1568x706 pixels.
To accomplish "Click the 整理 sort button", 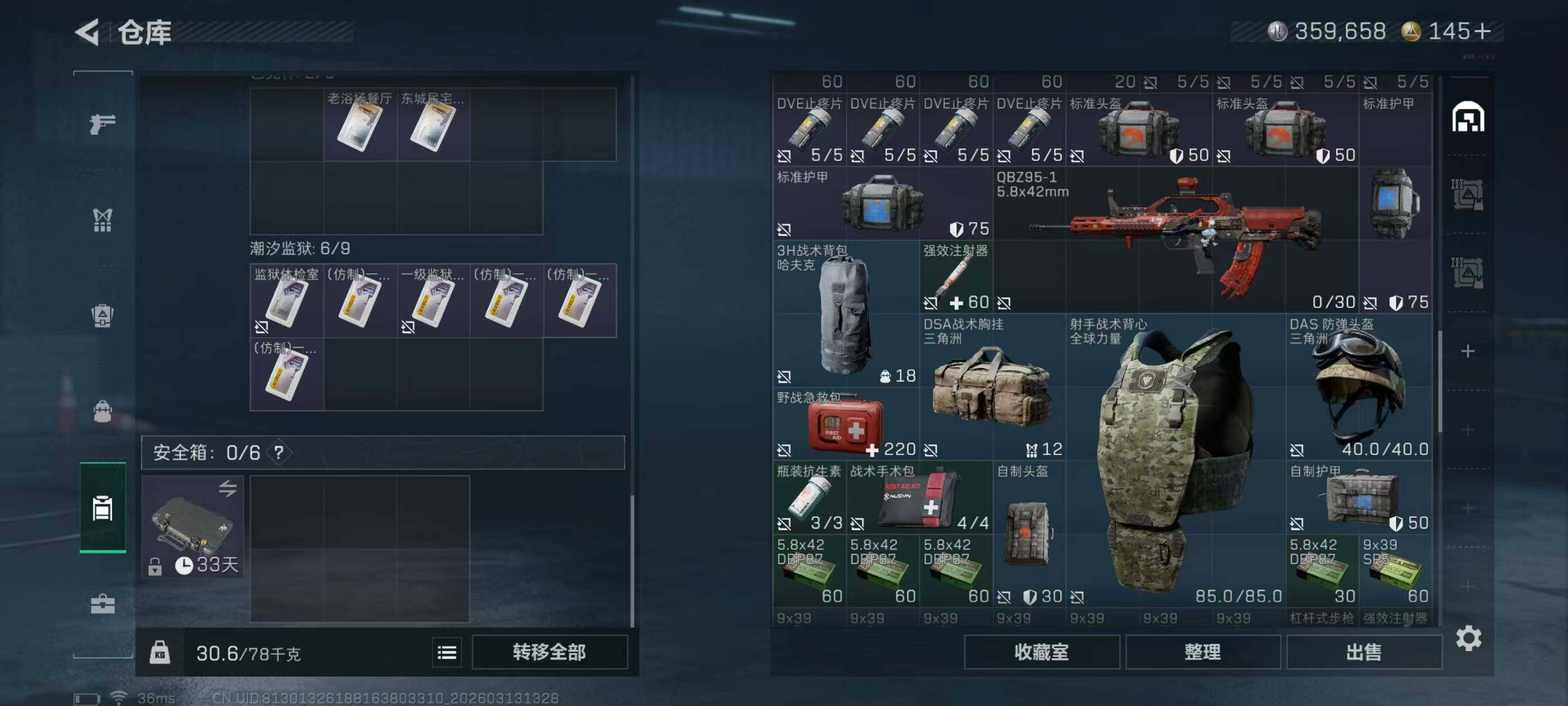I will (x=1202, y=652).
